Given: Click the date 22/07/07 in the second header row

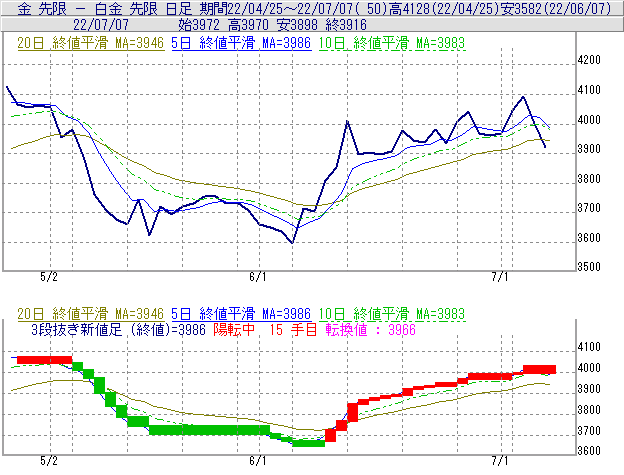Looking at the screenshot, I should [x=101, y=25].
